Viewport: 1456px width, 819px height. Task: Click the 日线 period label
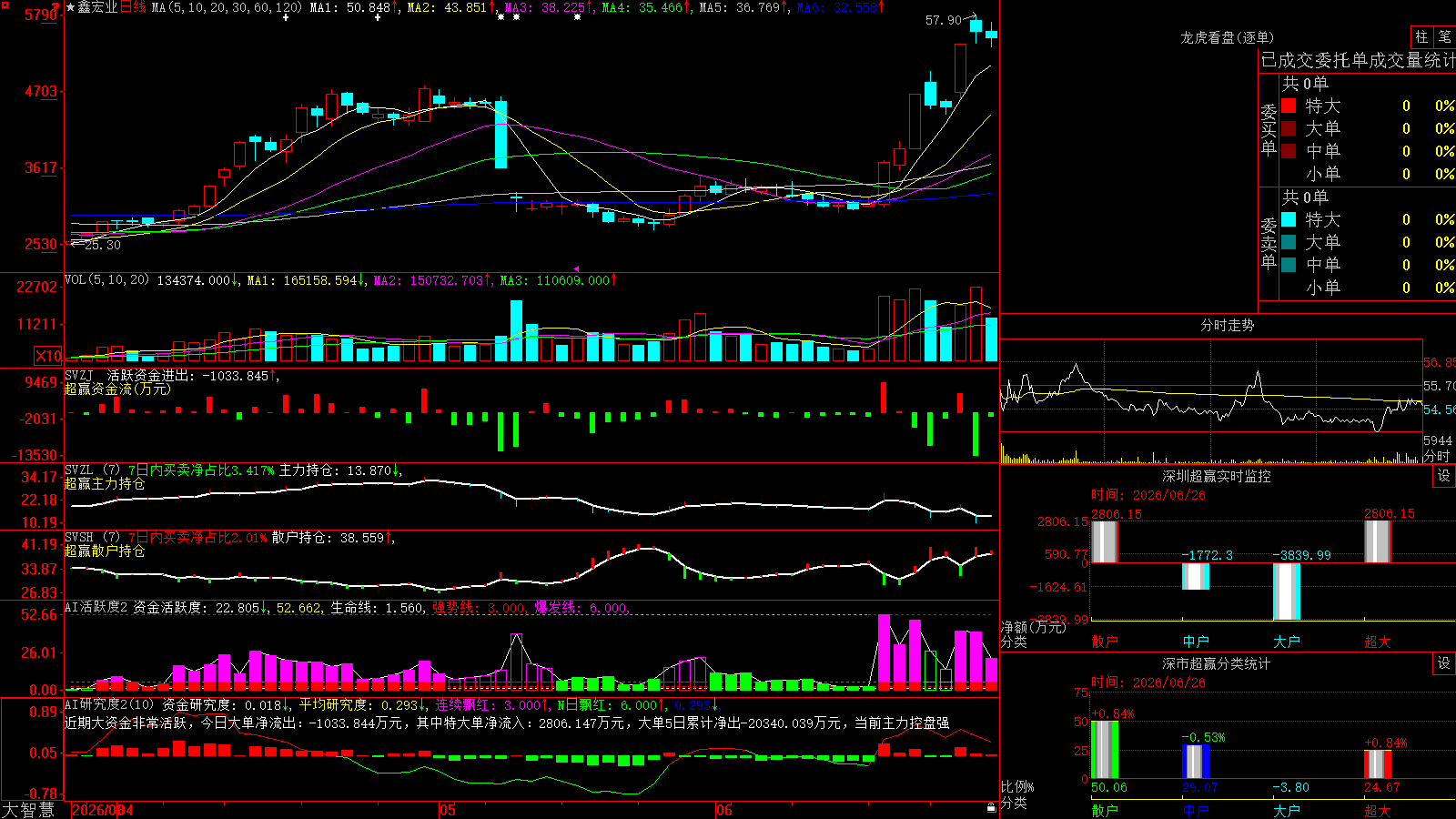pos(133,7)
